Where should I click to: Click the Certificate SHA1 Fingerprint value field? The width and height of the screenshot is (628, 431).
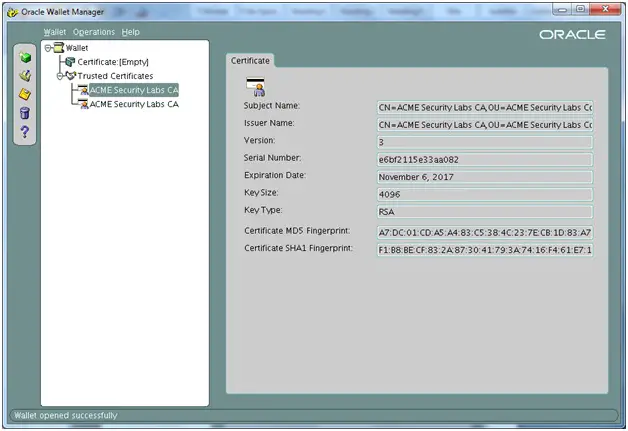485,250
